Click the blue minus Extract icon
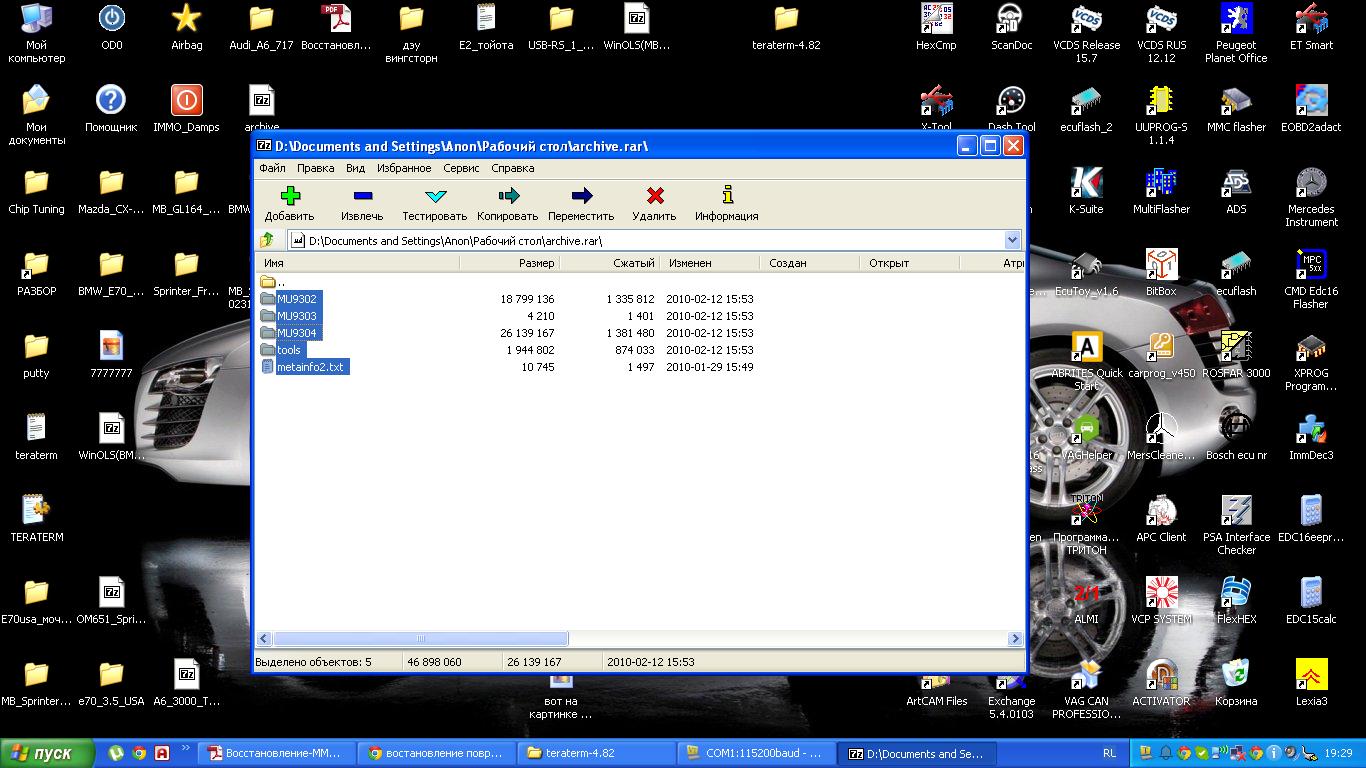The image size is (1366, 768). pos(362,196)
